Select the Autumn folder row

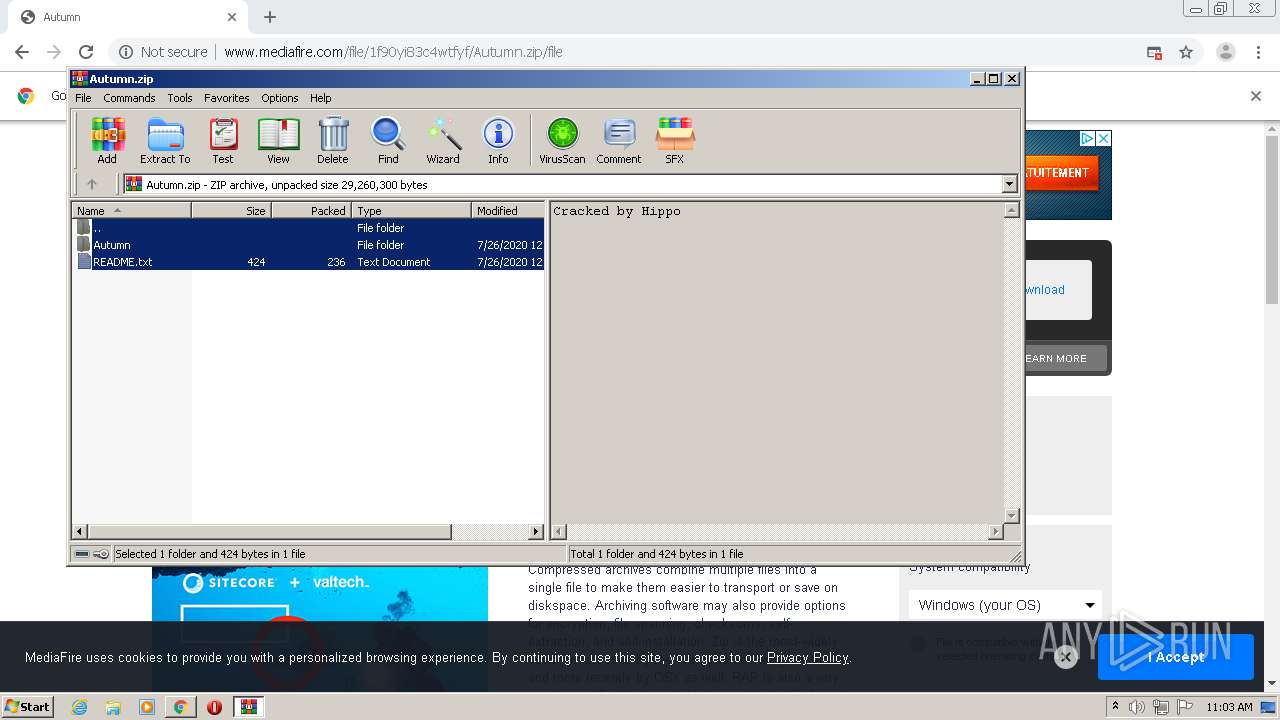coord(308,245)
